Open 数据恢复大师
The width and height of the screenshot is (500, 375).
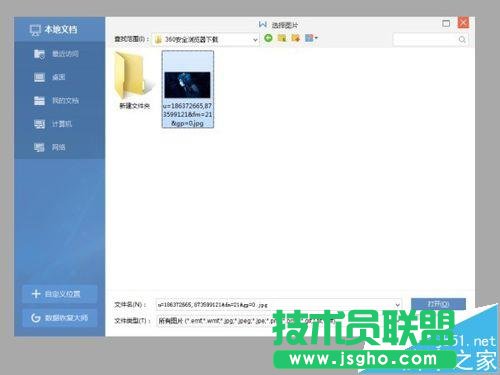60,318
